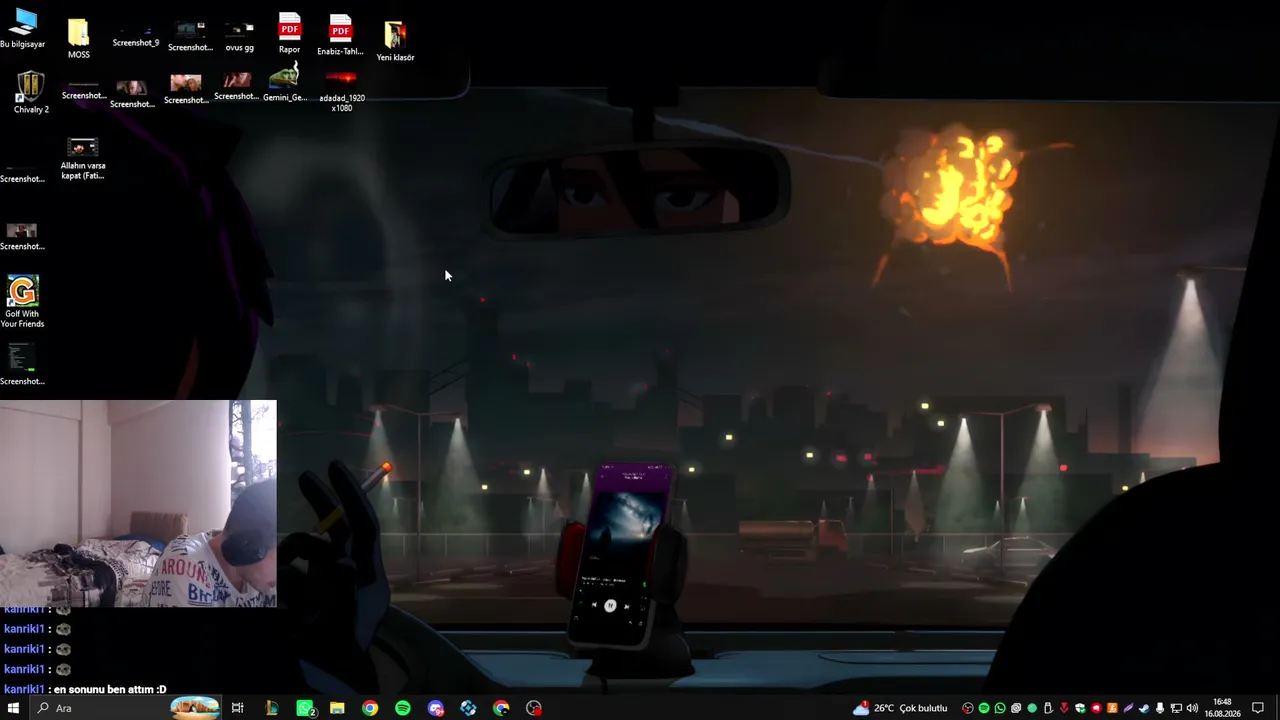Click the USB safely remove hardware tray icon
Image resolution: width=1280 pixels, height=720 pixels.
pyautogui.click(x=1048, y=708)
